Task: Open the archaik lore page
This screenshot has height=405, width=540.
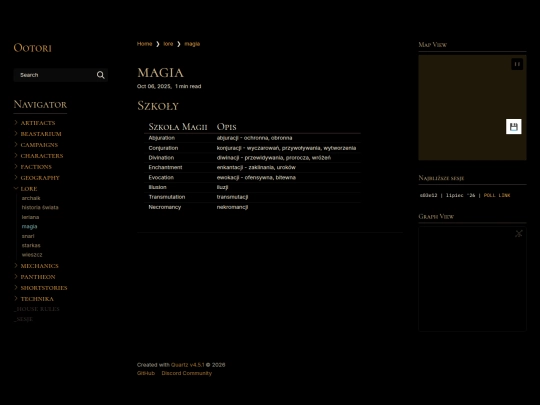Action: pos(31,198)
